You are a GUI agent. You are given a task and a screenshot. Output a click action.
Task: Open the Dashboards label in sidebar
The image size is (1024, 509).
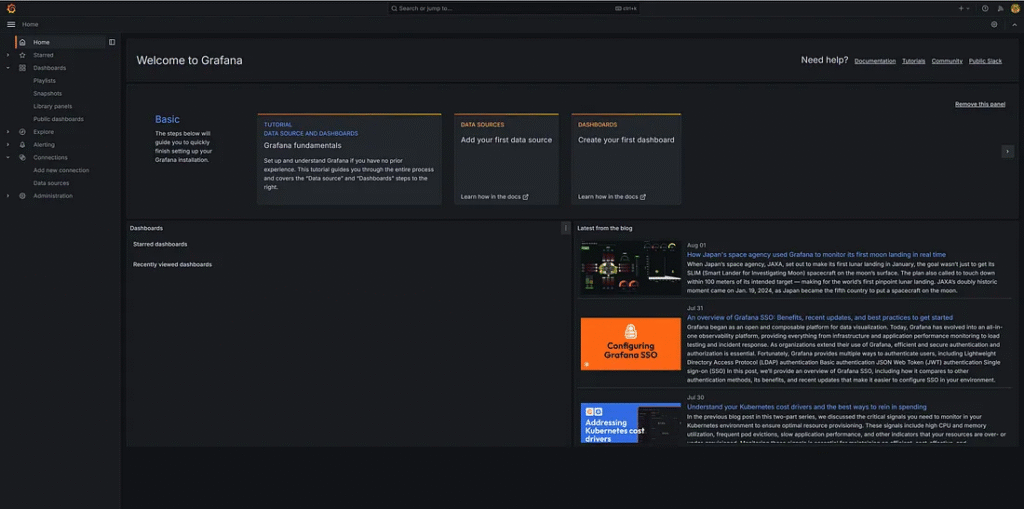click(x=50, y=68)
